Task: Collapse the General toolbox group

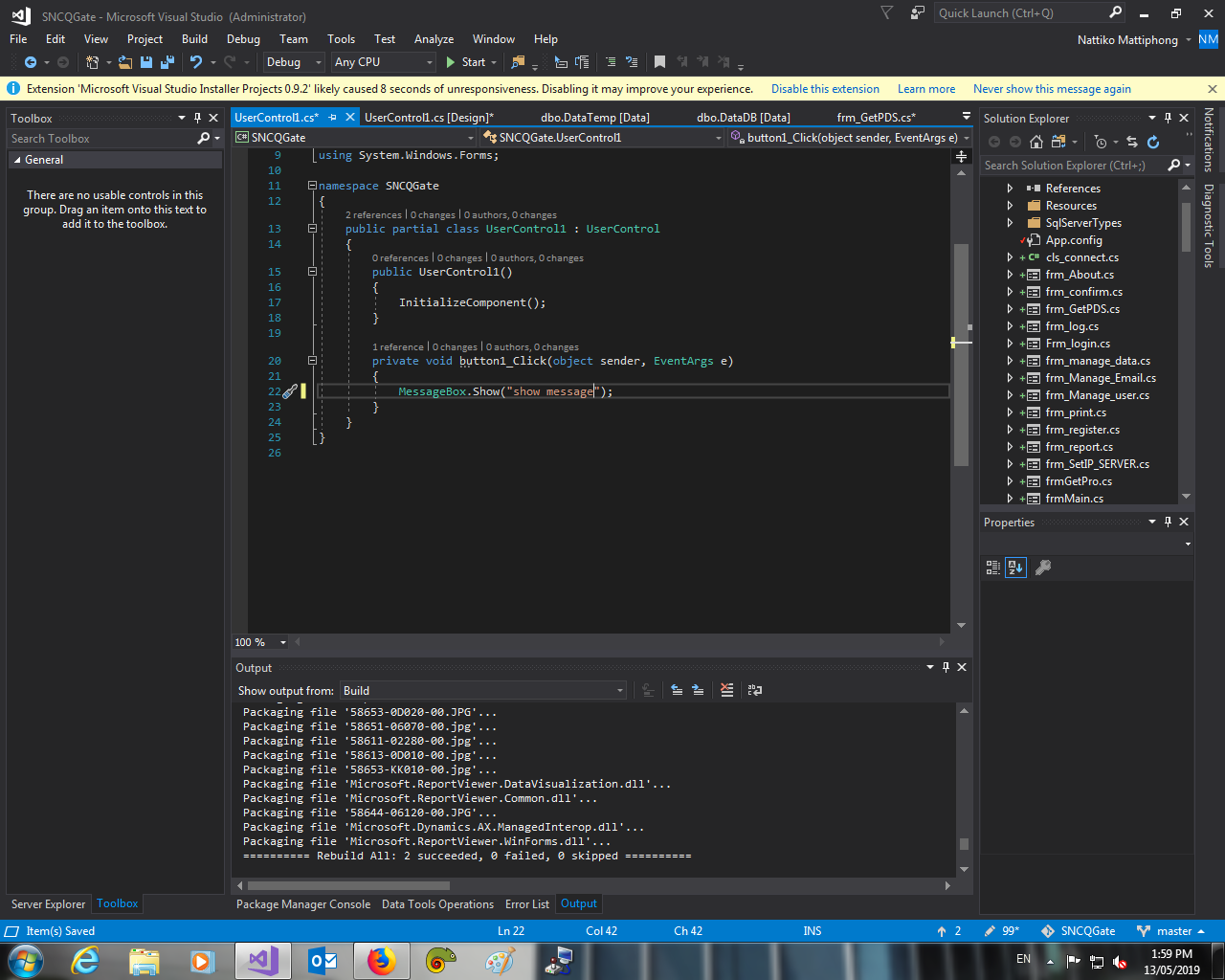Action: (17, 160)
